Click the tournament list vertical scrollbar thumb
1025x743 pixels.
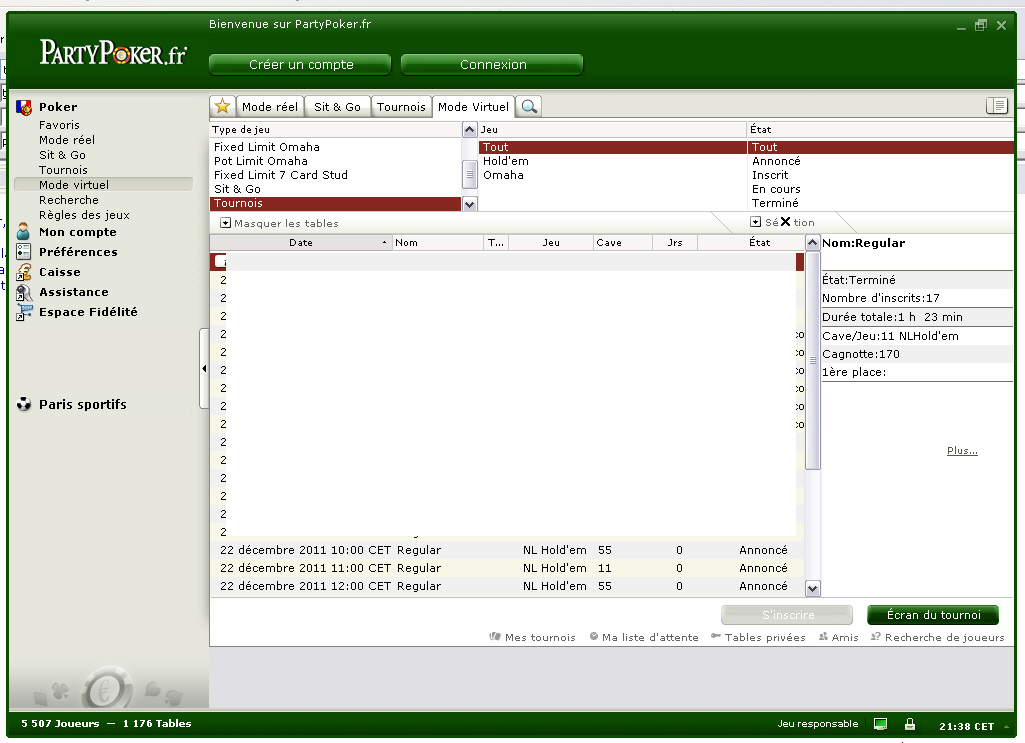(813, 361)
